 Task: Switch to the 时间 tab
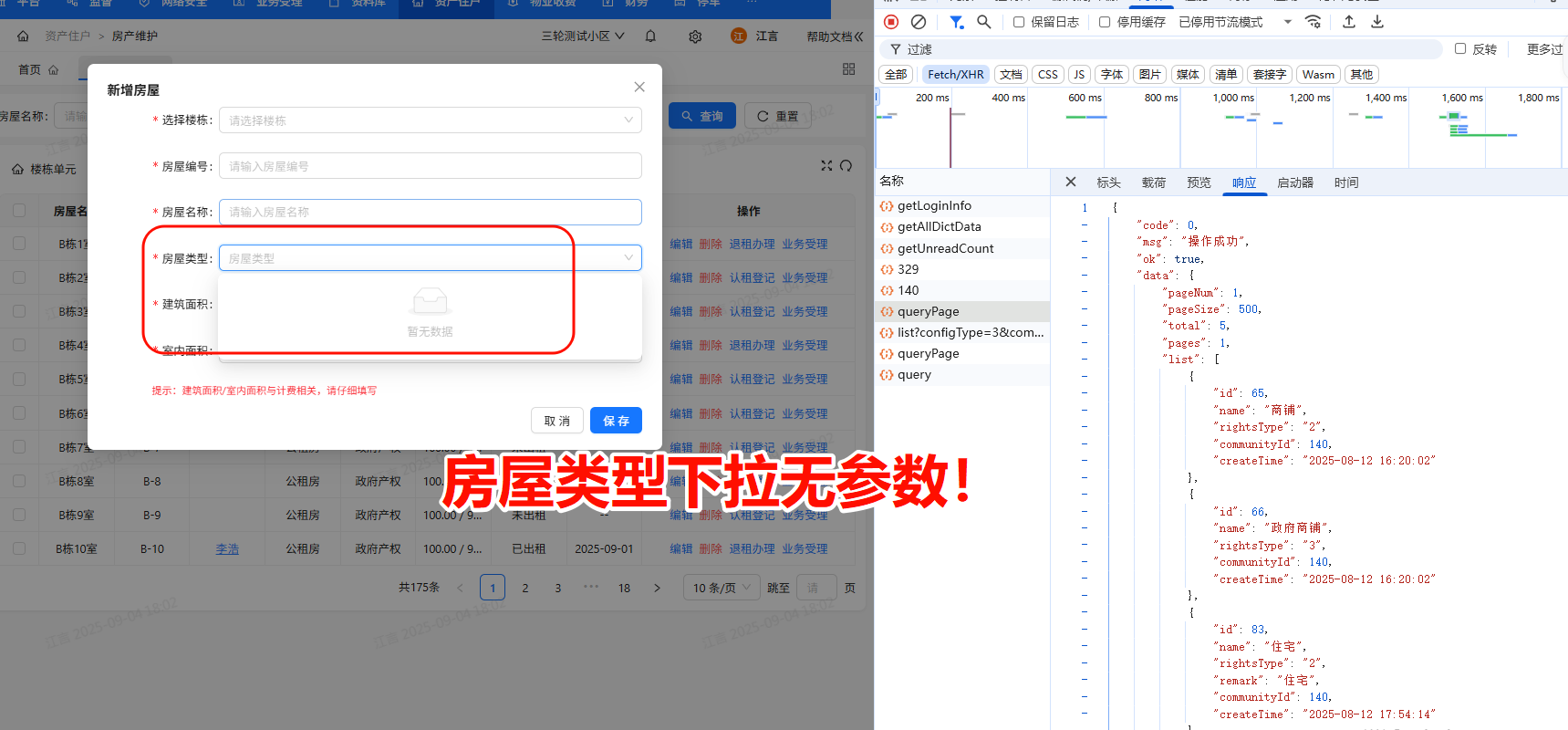click(1346, 182)
